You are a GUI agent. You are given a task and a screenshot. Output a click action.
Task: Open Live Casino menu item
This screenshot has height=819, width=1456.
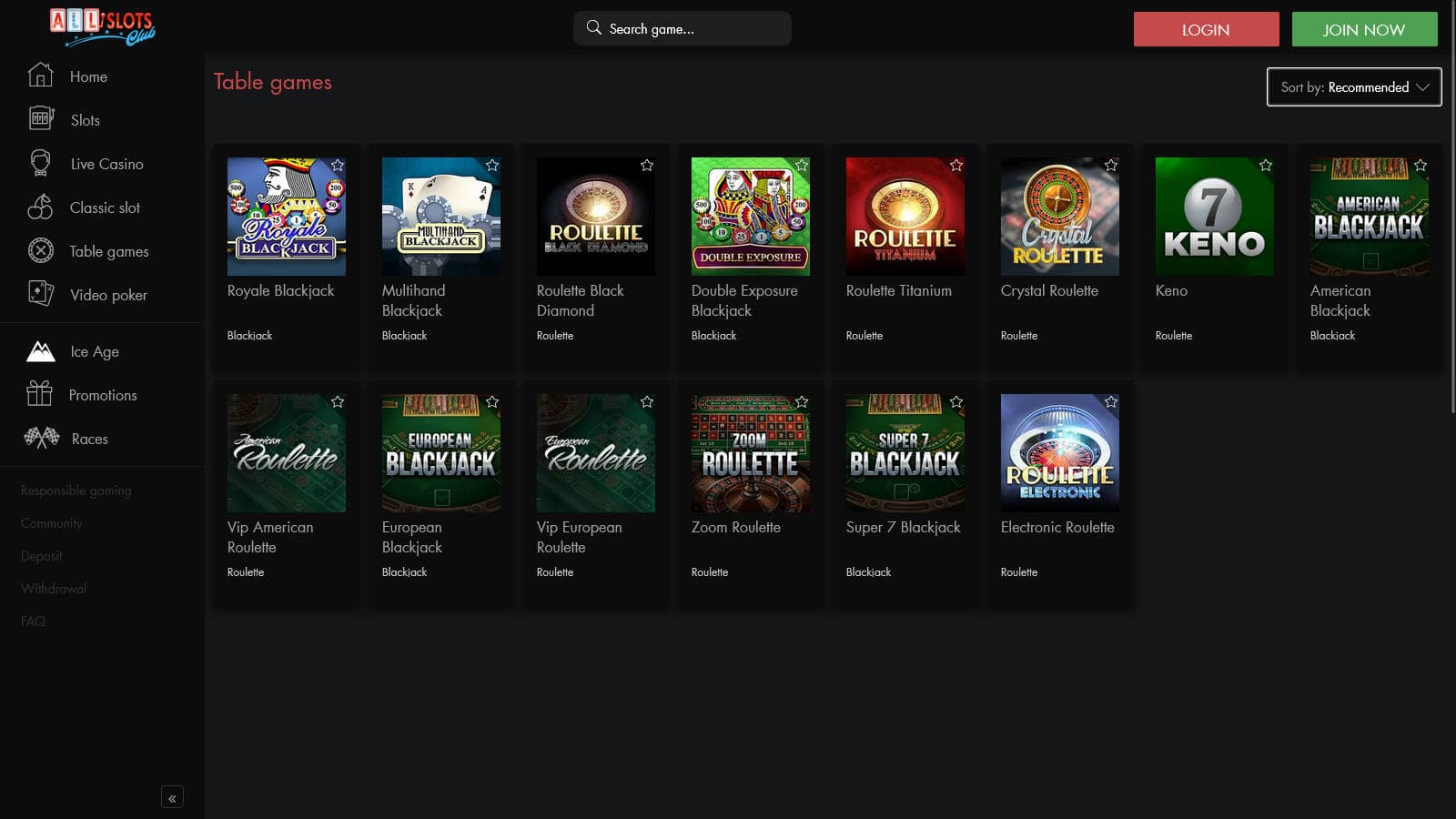click(x=107, y=164)
